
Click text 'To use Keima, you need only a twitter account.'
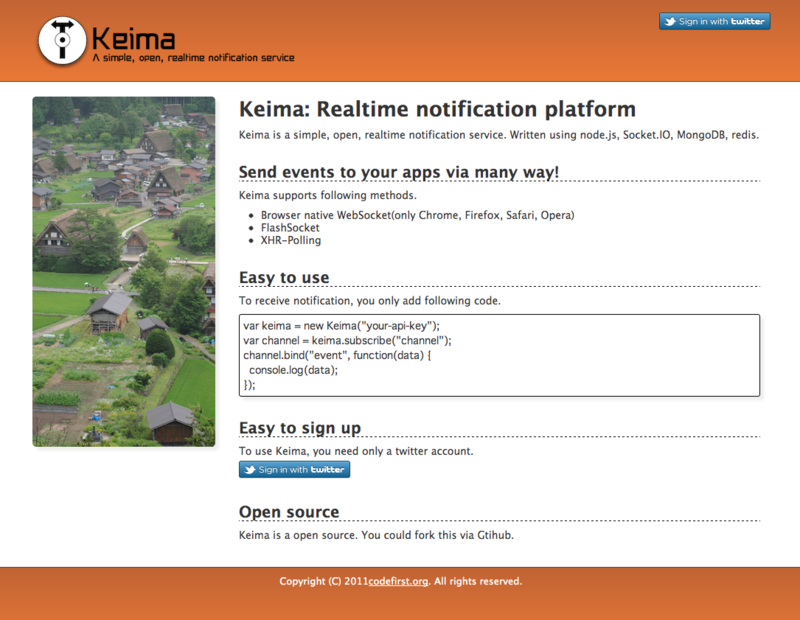[356, 451]
